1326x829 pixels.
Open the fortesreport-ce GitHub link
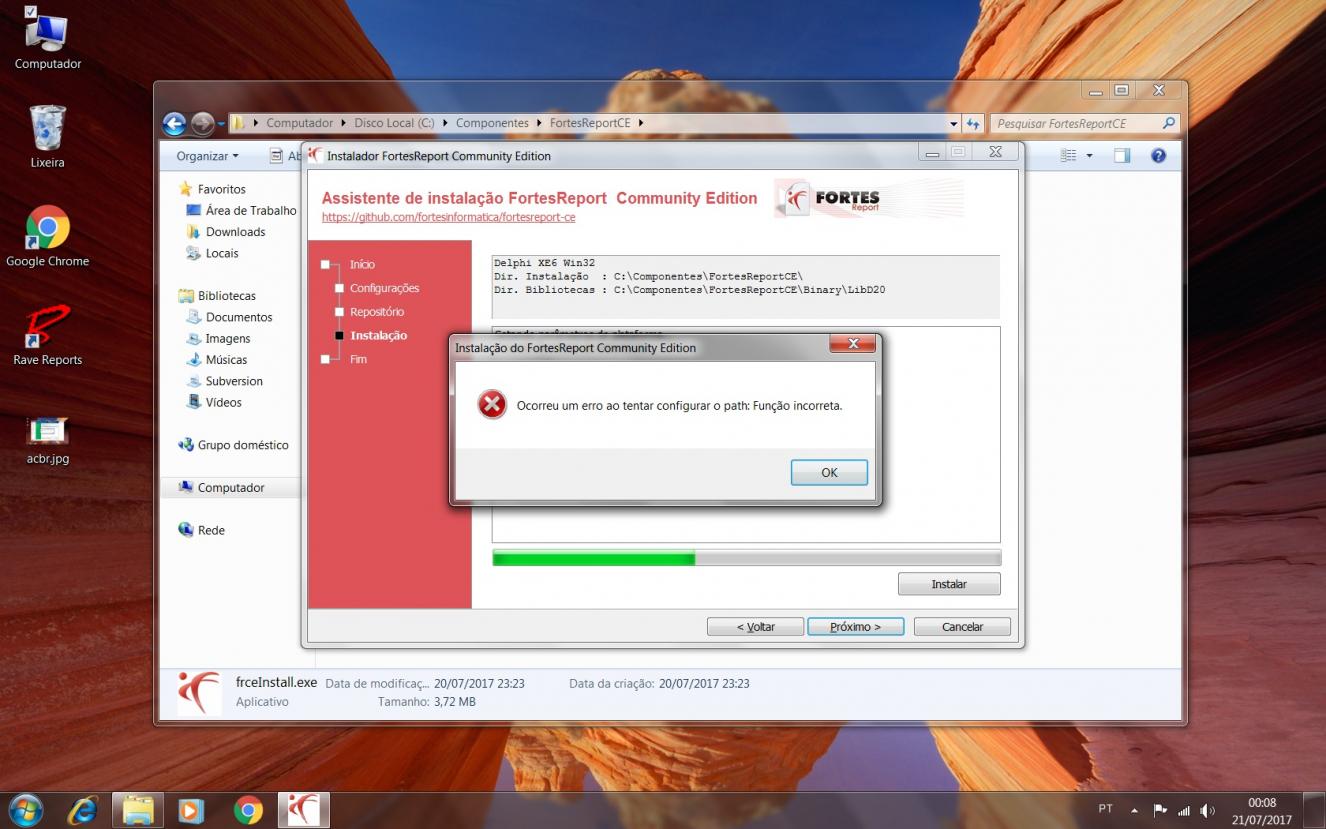[x=449, y=217]
